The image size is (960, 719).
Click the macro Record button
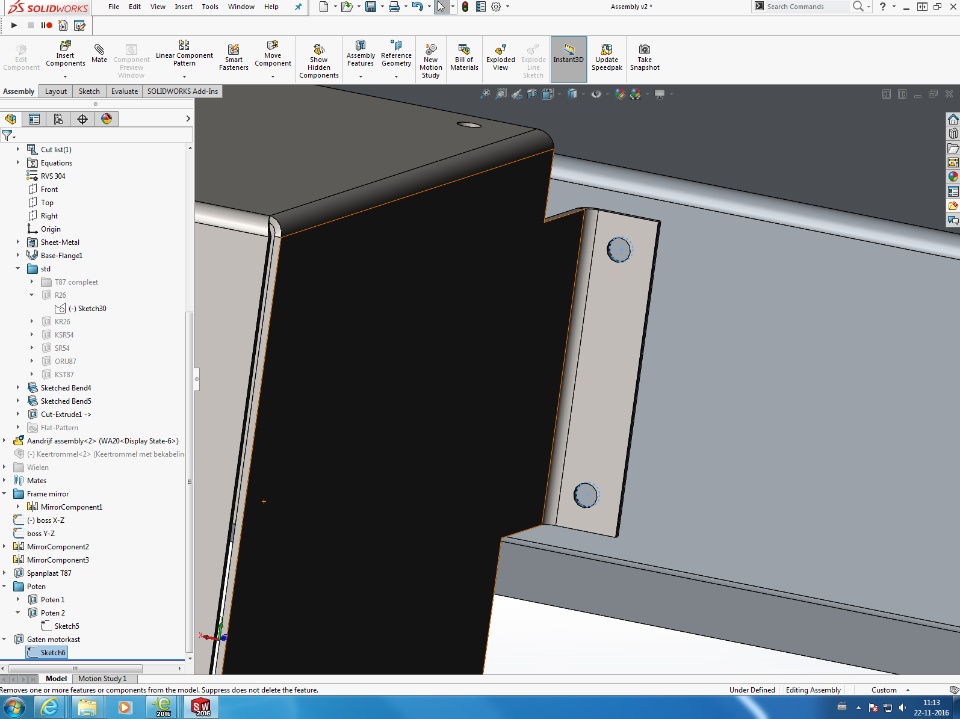pyautogui.click(x=47, y=25)
